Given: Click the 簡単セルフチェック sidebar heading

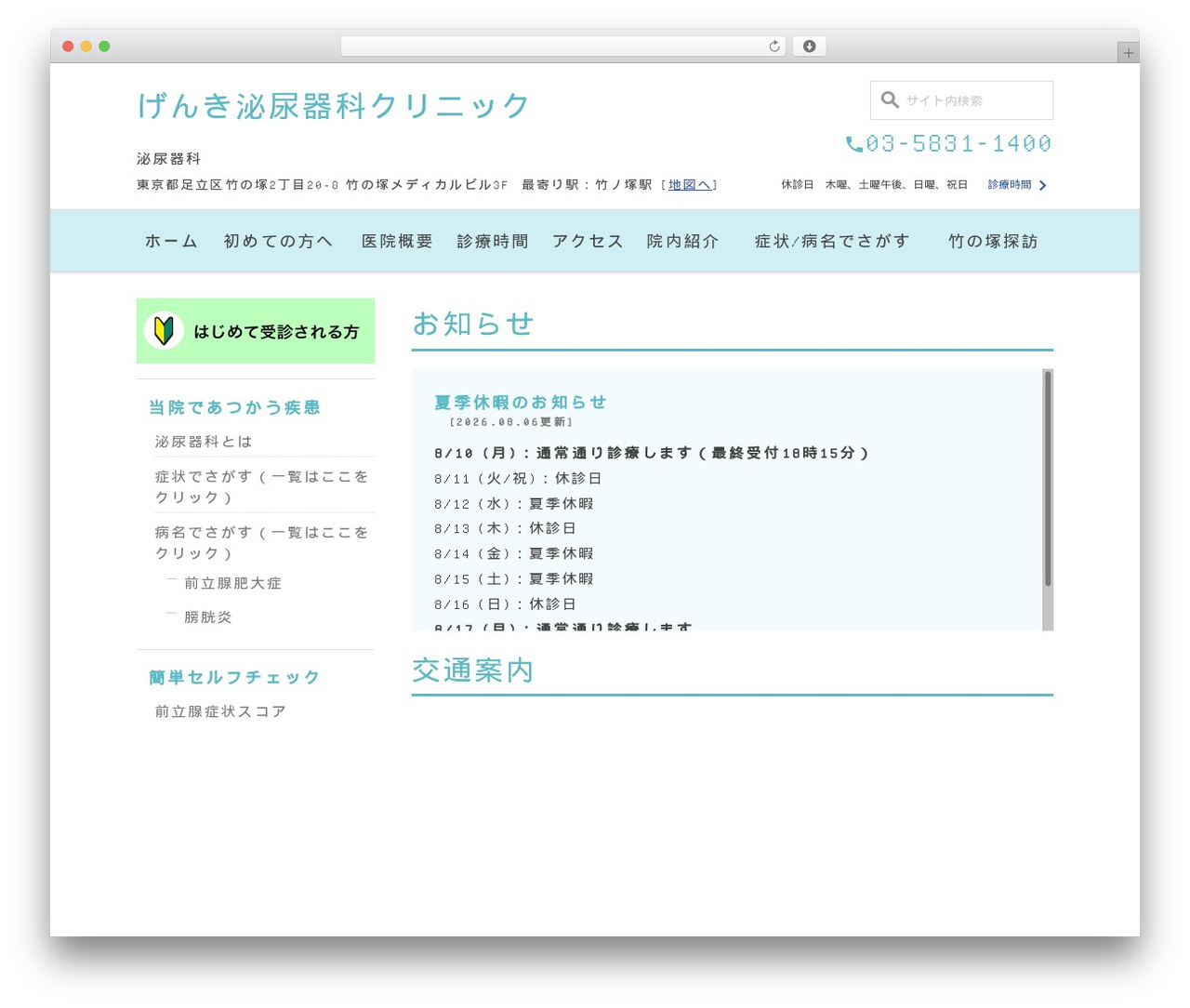Looking at the screenshot, I should (x=234, y=677).
